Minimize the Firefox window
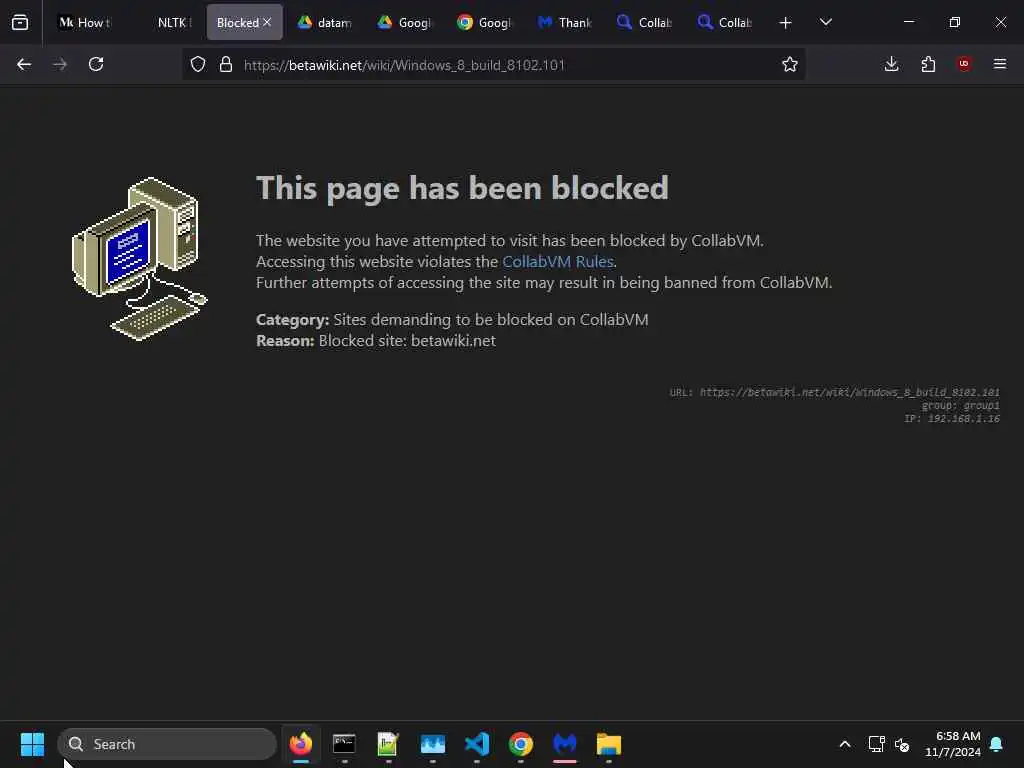This screenshot has width=1024, height=768. pyautogui.click(x=908, y=22)
